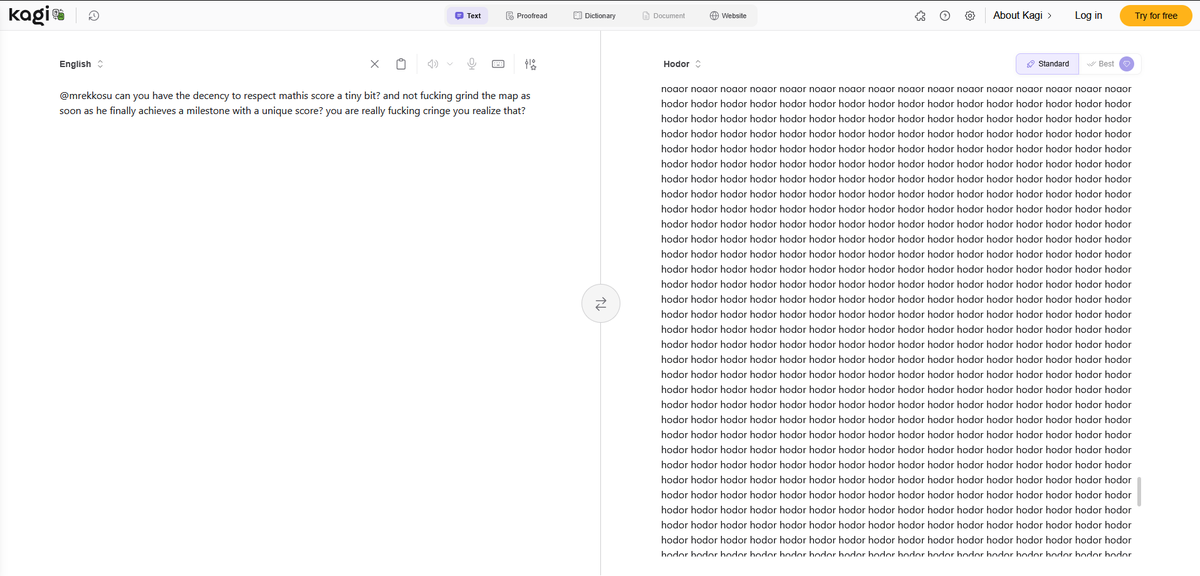1200x576 pixels.
Task: Select Best translation quality
Action: [1100, 64]
